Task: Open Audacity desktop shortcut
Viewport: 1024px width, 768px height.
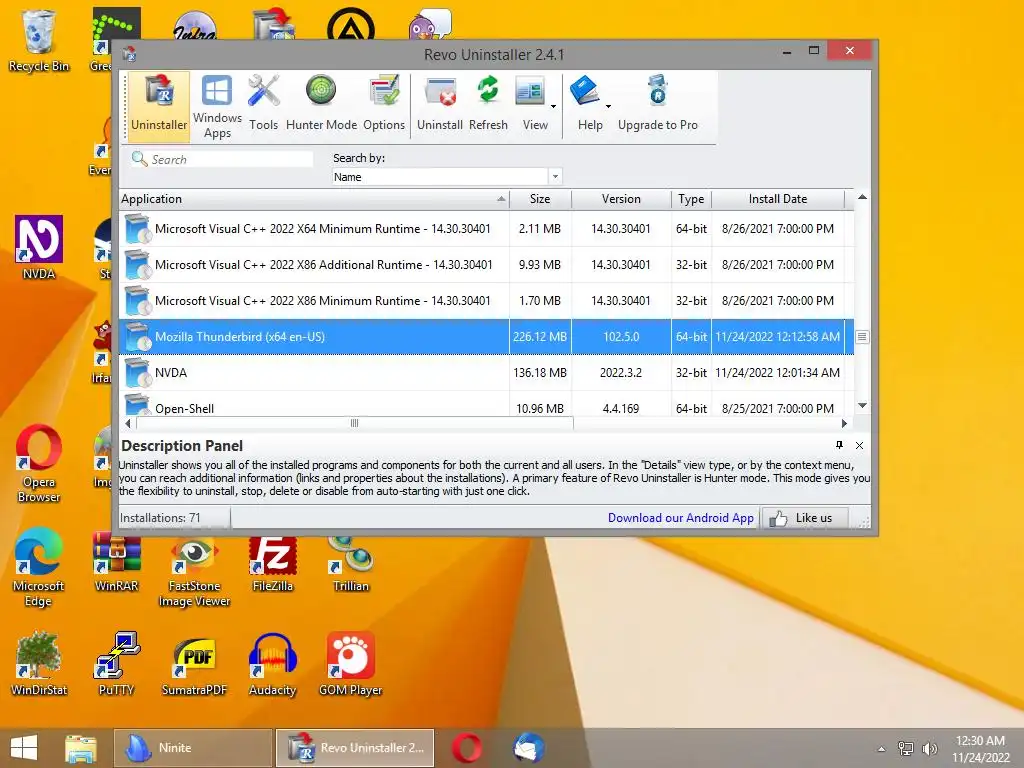Action: click(x=272, y=664)
